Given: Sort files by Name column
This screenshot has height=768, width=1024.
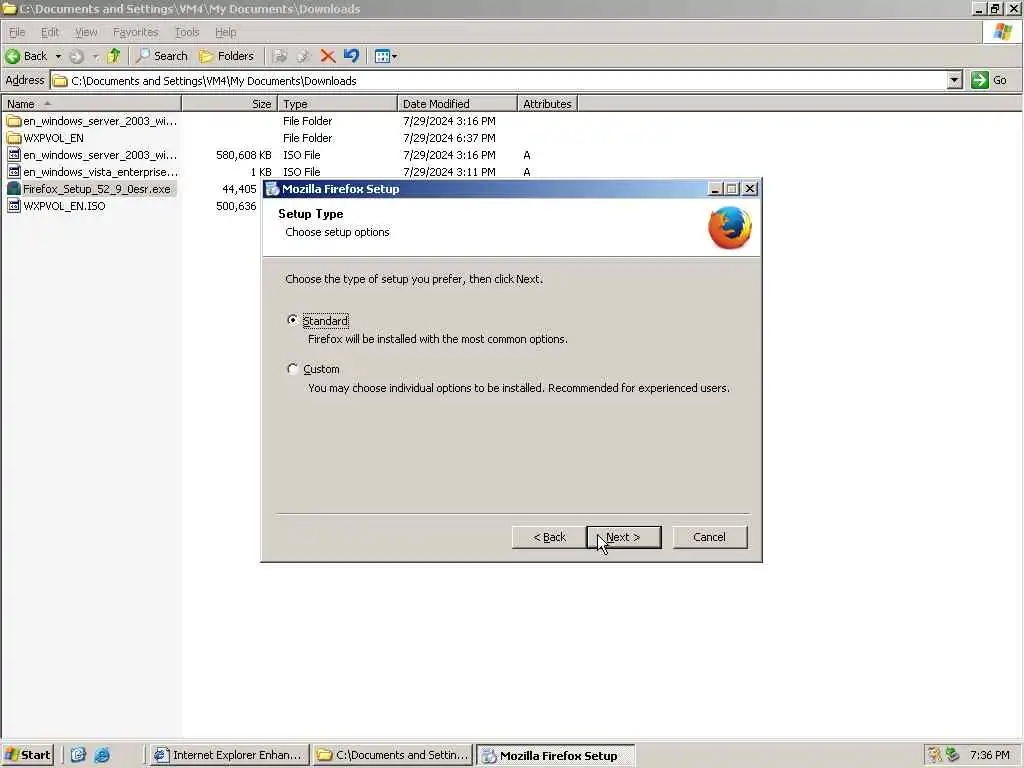Looking at the screenshot, I should point(91,104).
